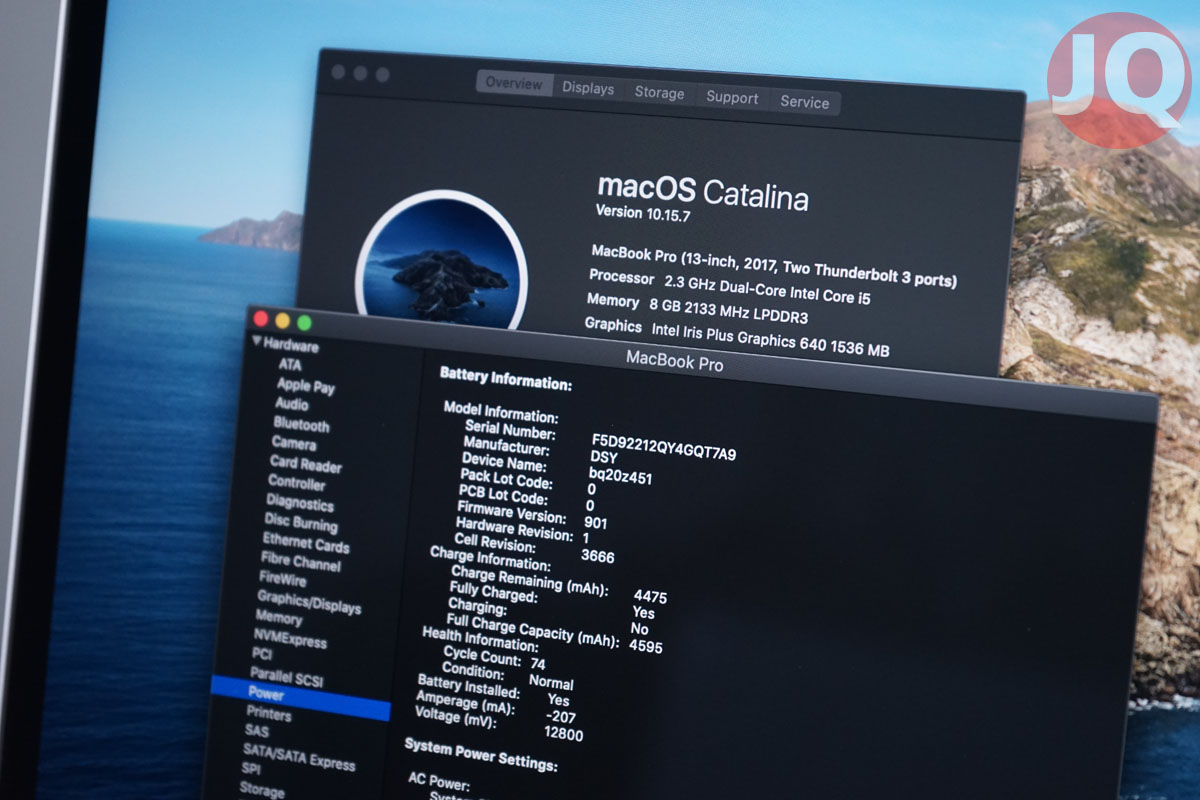Select ATA in the Hardware list
Image resolution: width=1200 pixels, height=800 pixels.
click(x=290, y=365)
